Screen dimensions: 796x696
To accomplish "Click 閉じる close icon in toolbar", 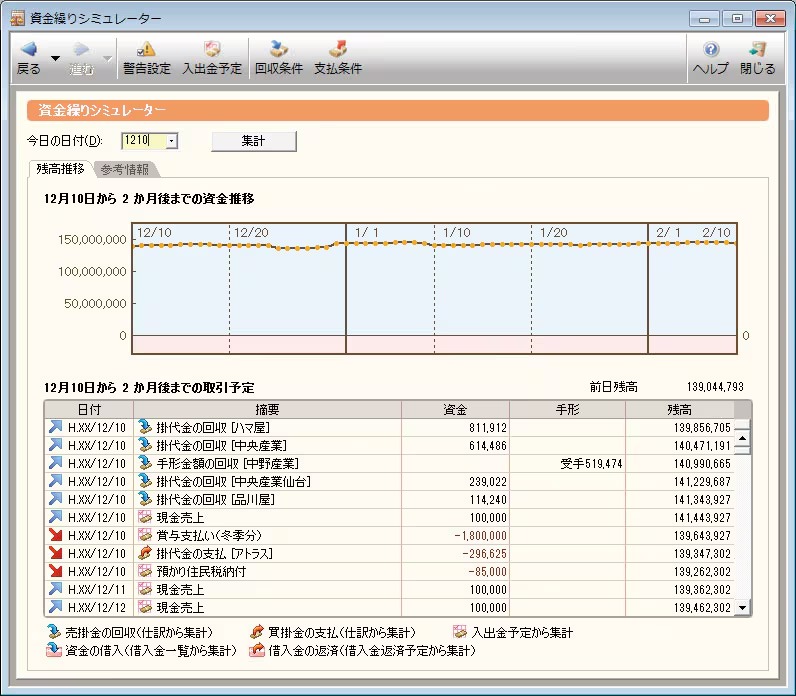I will (x=757, y=49).
